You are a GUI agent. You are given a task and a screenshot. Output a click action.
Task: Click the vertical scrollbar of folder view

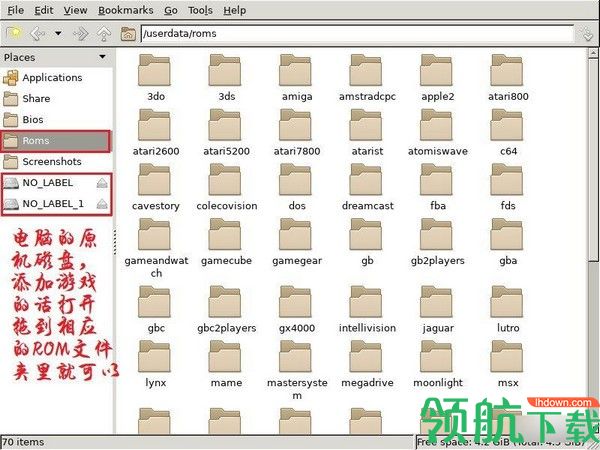(593, 241)
